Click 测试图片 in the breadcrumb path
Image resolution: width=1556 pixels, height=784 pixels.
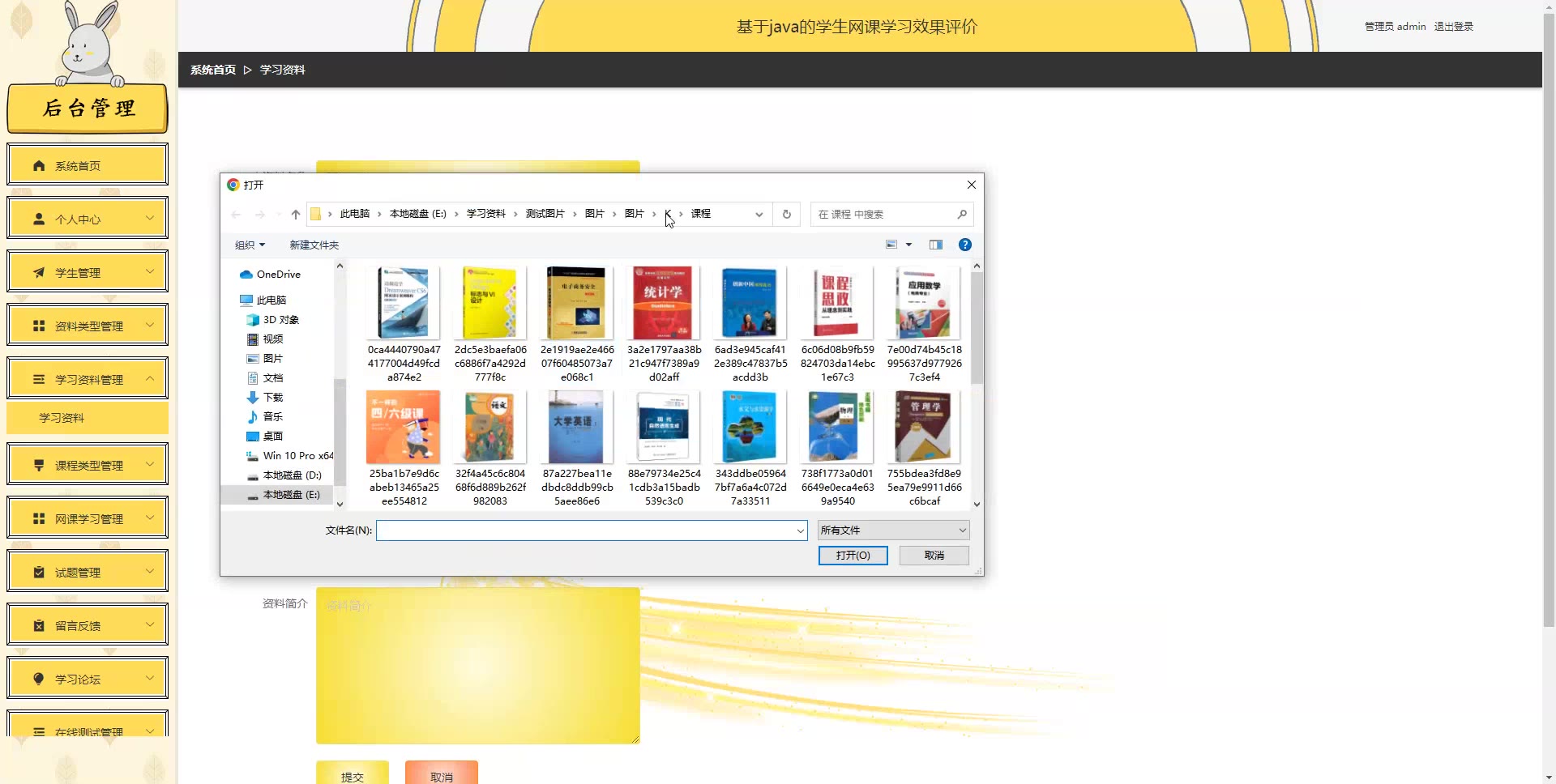coord(545,214)
